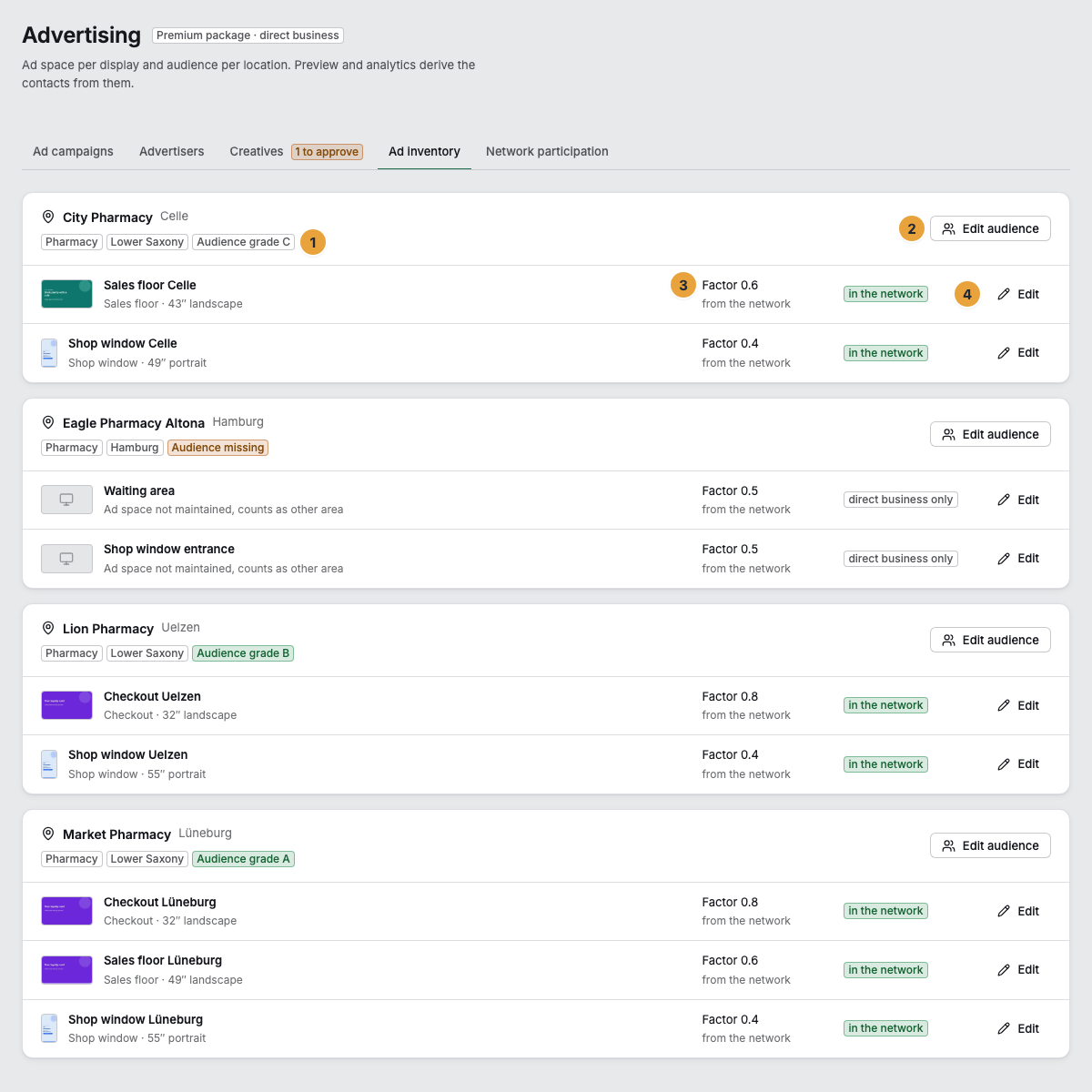Click the Lion Pharmacy location pin icon
The height and width of the screenshot is (1092, 1092).
point(48,628)
